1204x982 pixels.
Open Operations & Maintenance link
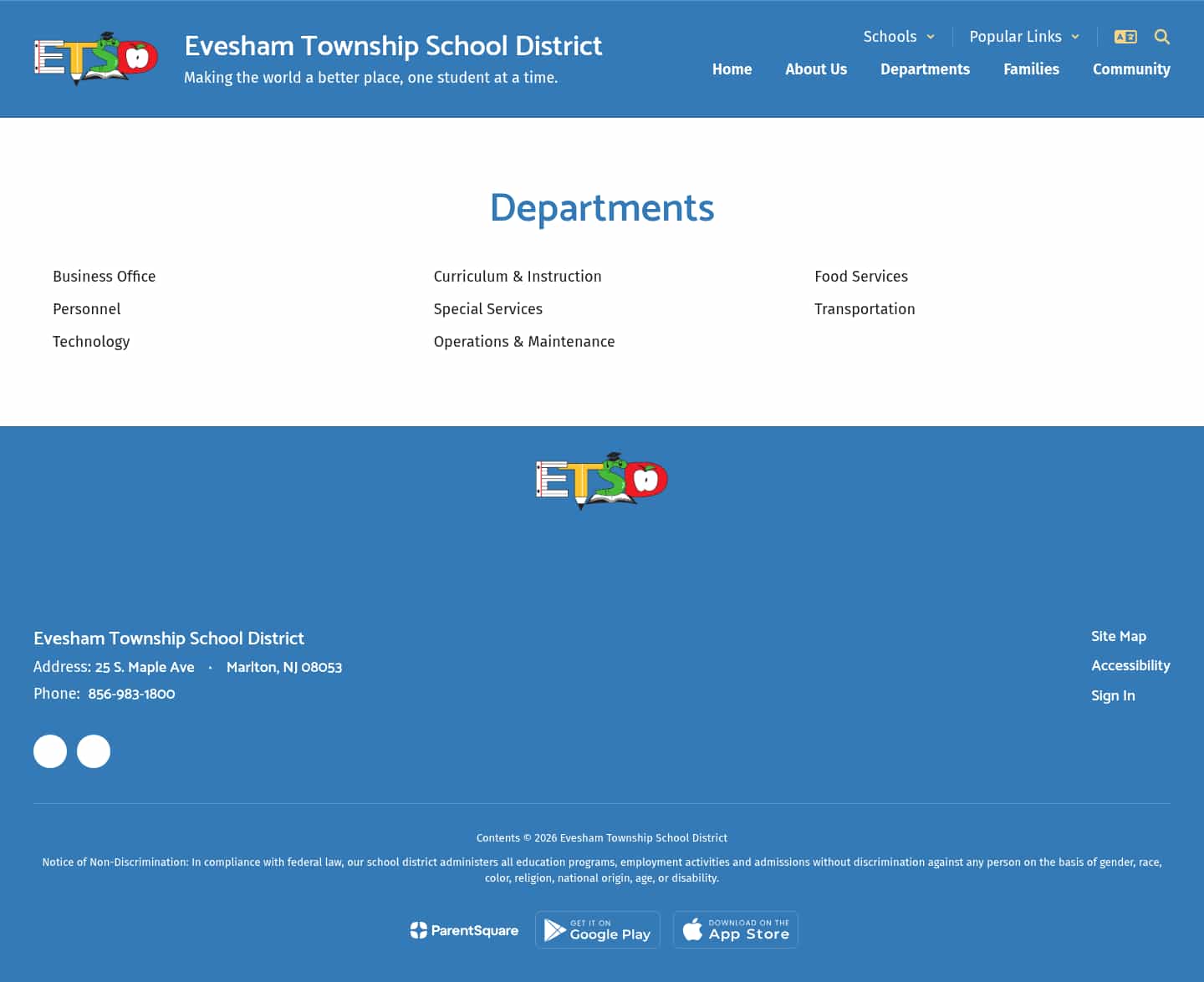524,342
